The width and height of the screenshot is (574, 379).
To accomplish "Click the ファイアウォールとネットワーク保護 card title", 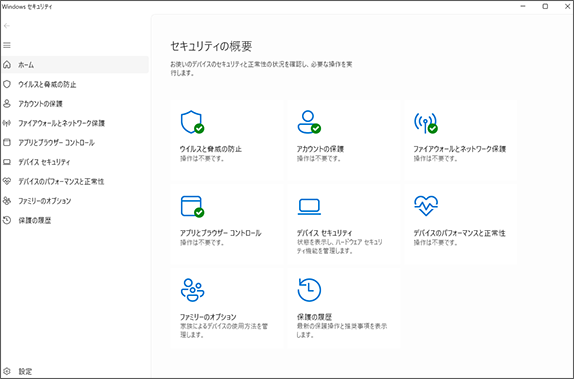I will coord(460,149).
